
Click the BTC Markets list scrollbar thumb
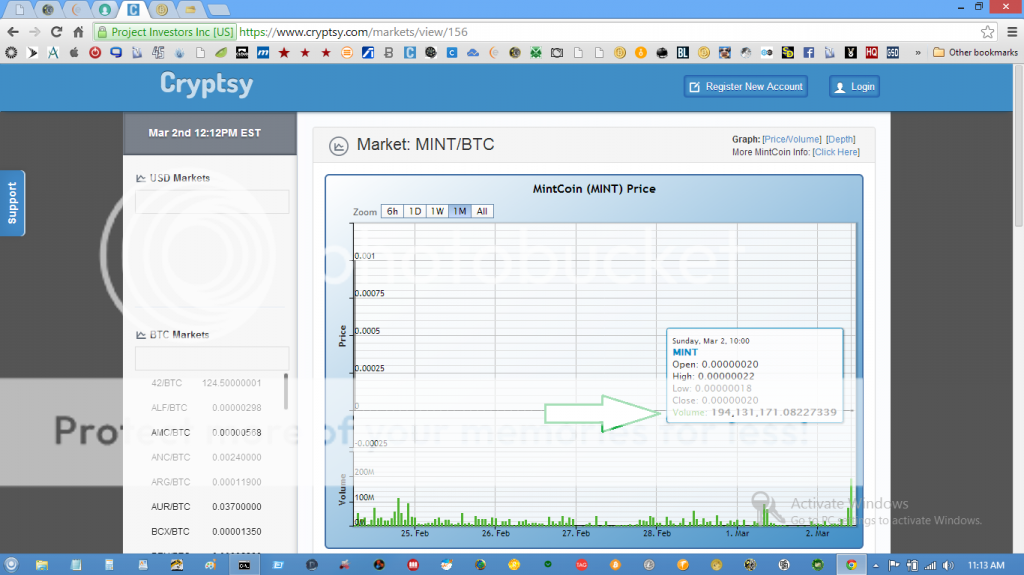click(x=285, y=392)
